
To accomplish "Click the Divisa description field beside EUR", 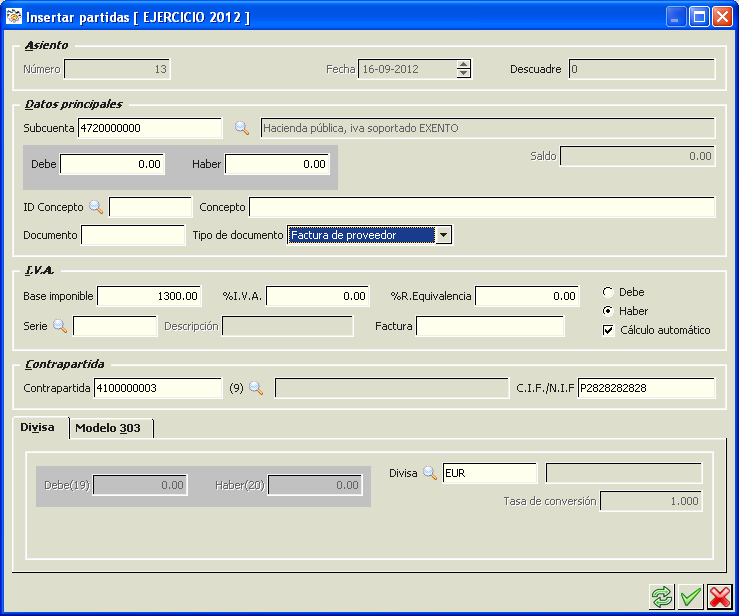I will tap(624, 473).
